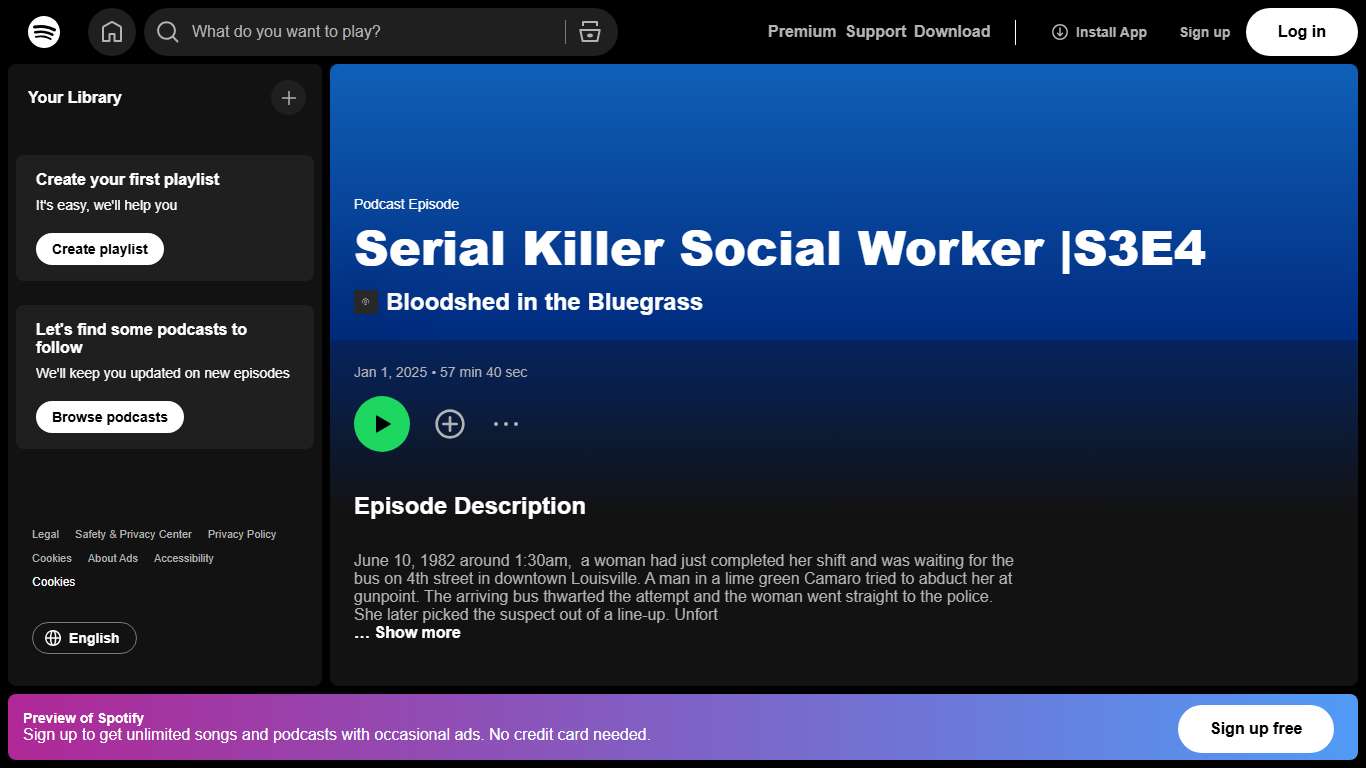1366x768 pixels.
Task: Add episode to library with plus circle
Action: (450, 424)
